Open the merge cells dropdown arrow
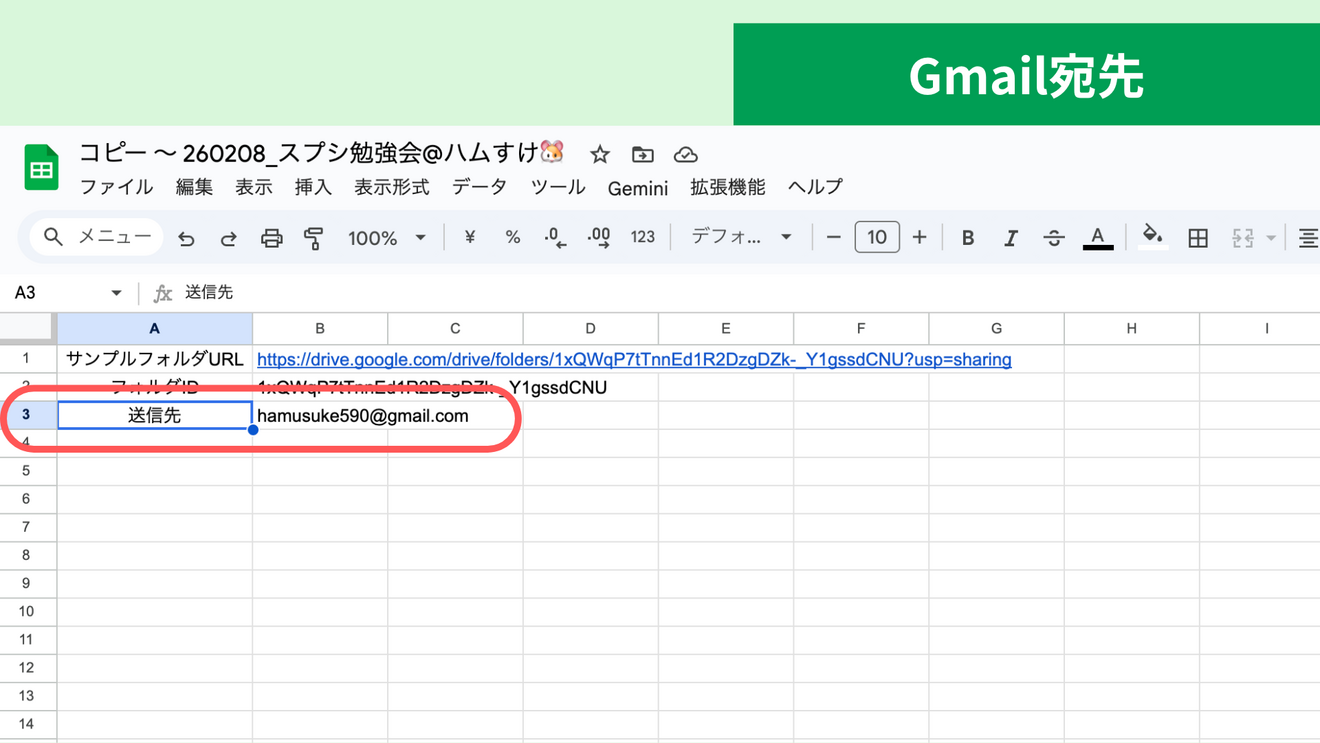The image size is (1320, 743). point(1271,238)
